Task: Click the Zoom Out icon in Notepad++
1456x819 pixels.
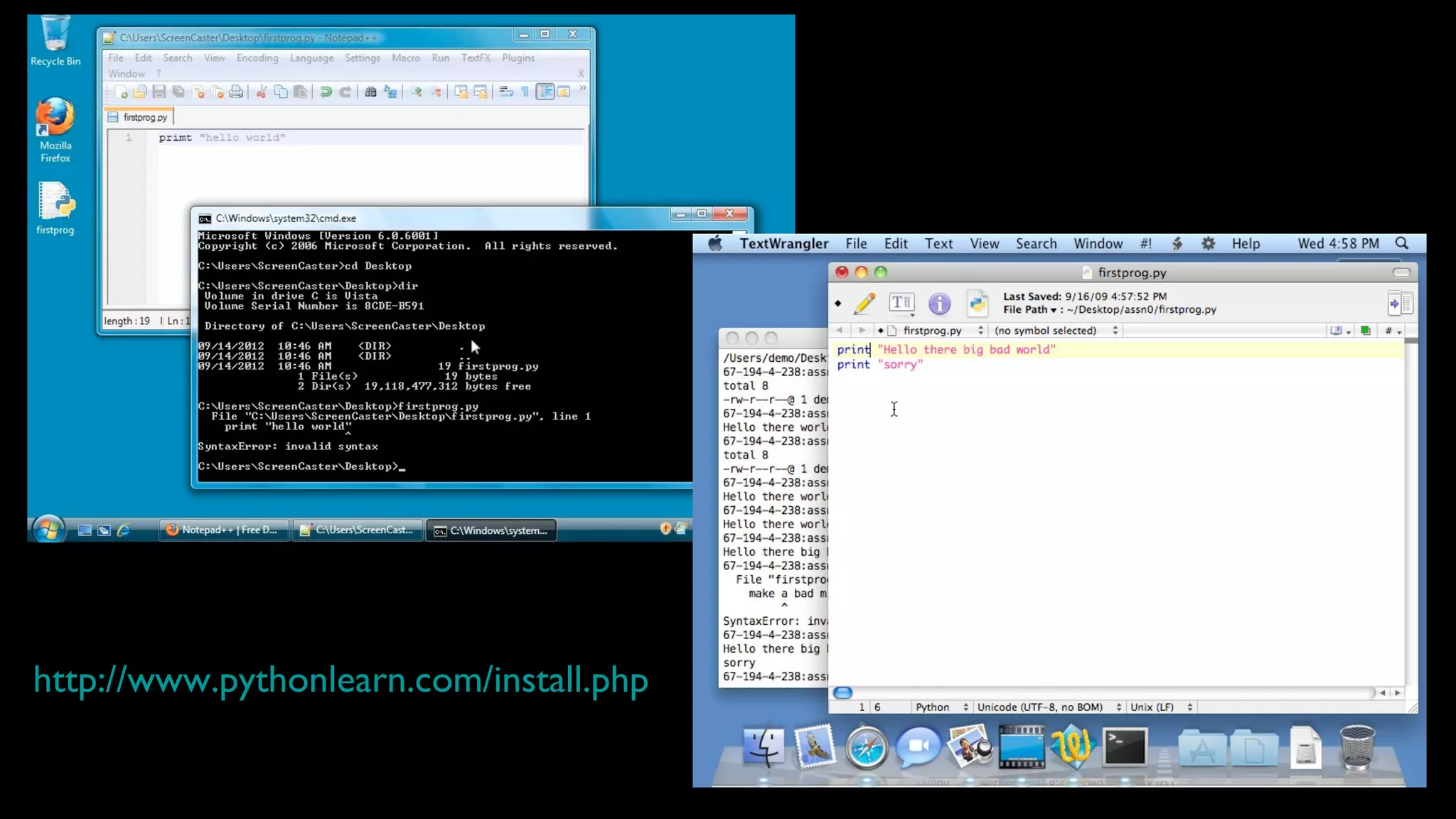Action: tap(435, 91)
